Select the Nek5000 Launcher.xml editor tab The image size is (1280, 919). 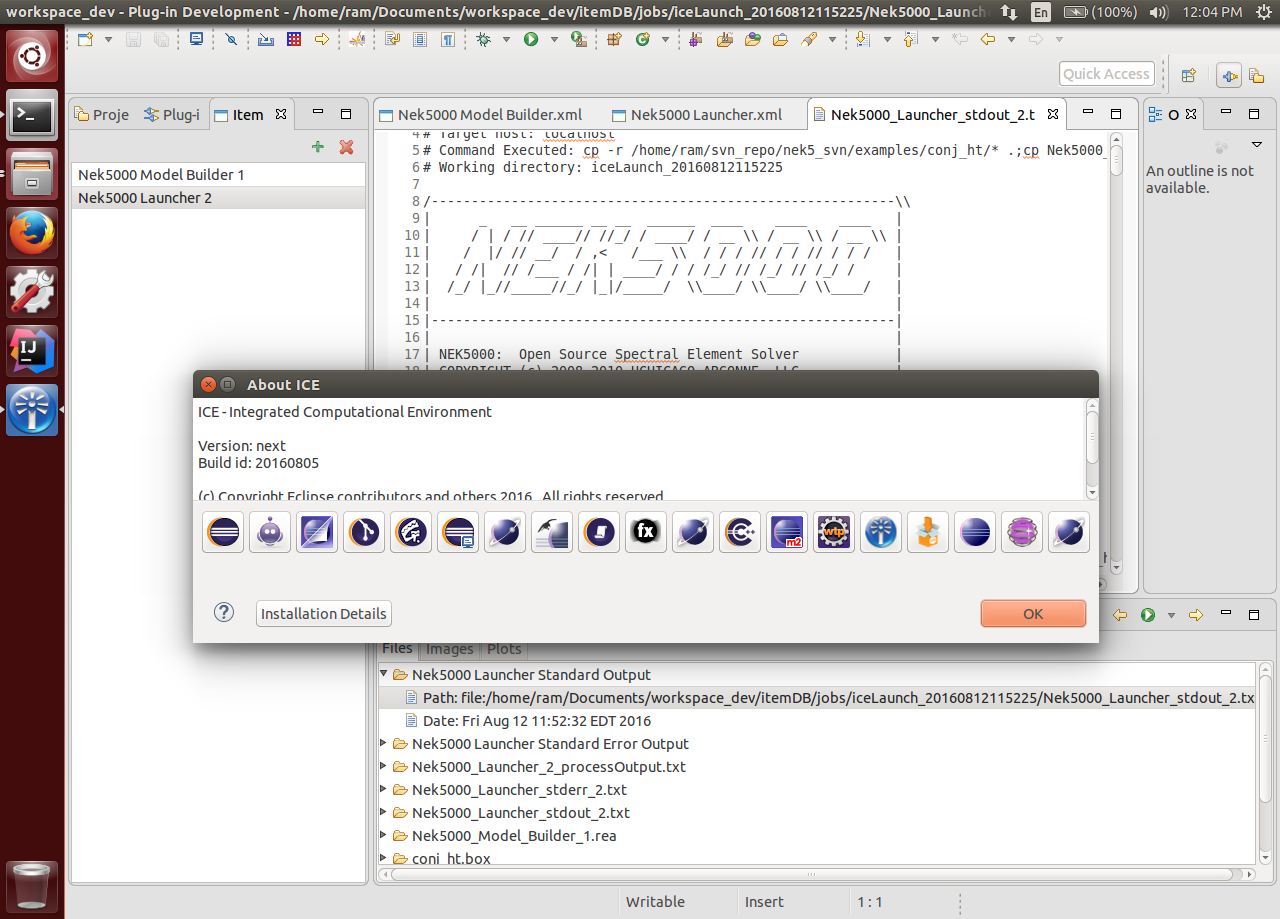click(698, 114)
